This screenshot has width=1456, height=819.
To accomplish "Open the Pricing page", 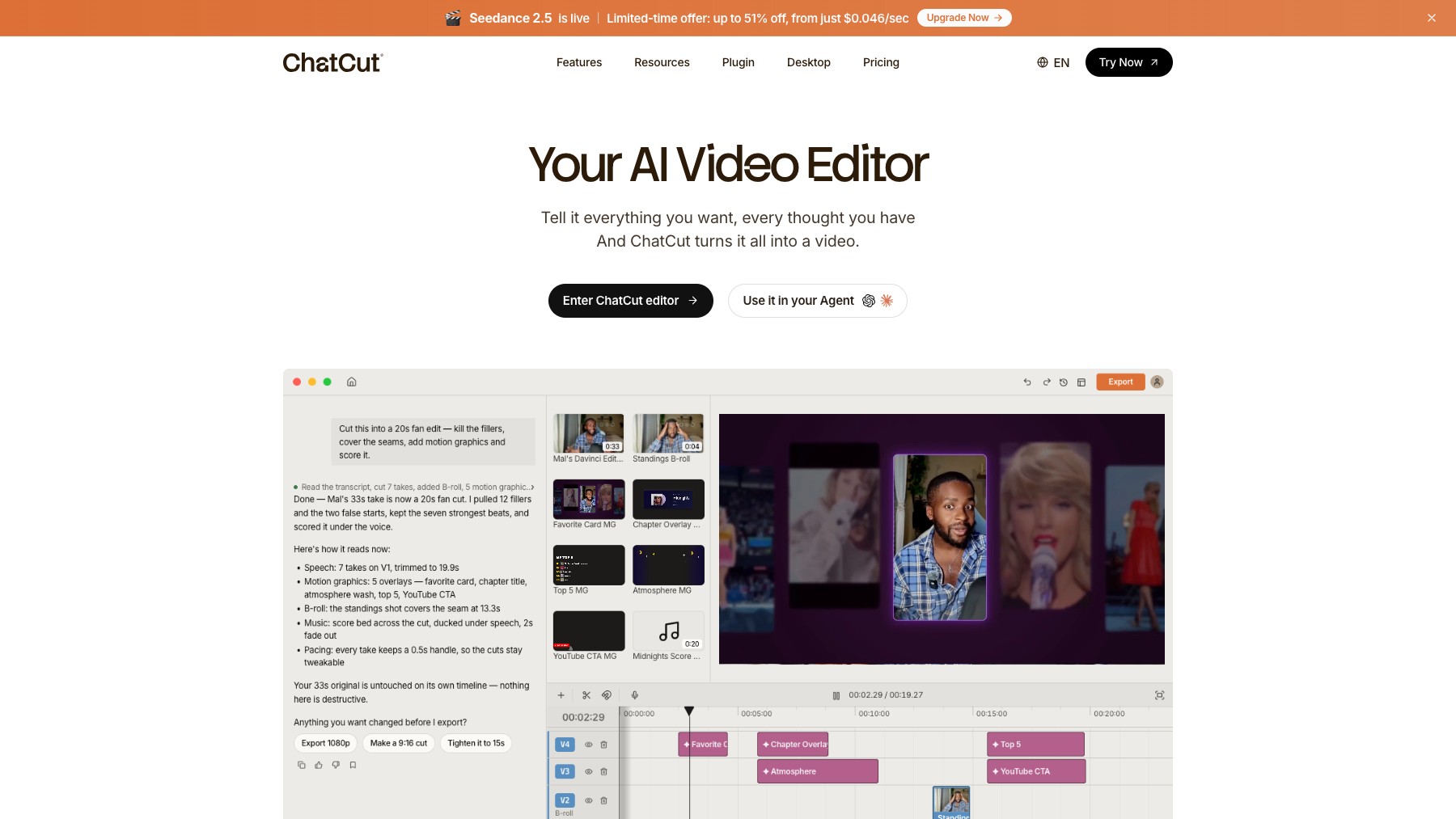I will pos(881,62).
